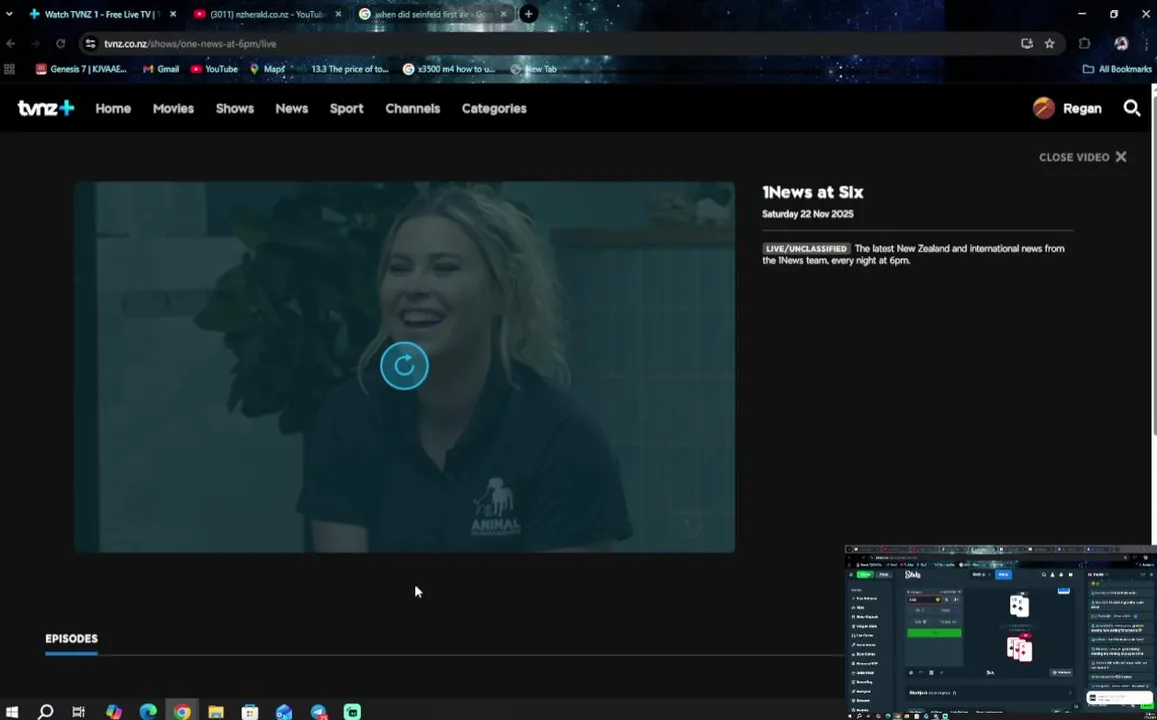Launch Copilot from the taskbar
Image resolution: width=1157 pixels, height=720 pixels.
tap(114, 712)
